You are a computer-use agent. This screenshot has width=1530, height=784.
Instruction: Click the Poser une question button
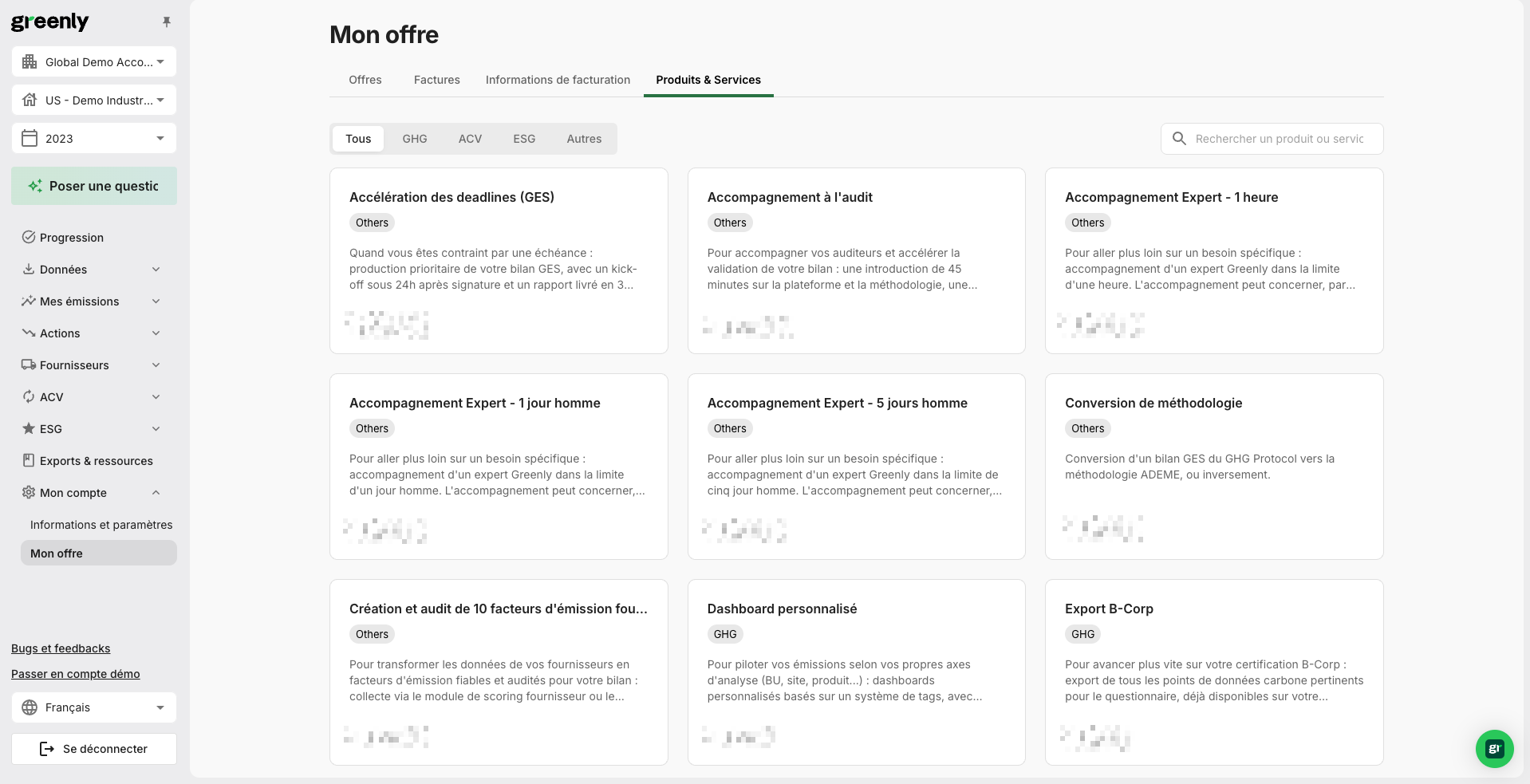[x=94, y=186]
